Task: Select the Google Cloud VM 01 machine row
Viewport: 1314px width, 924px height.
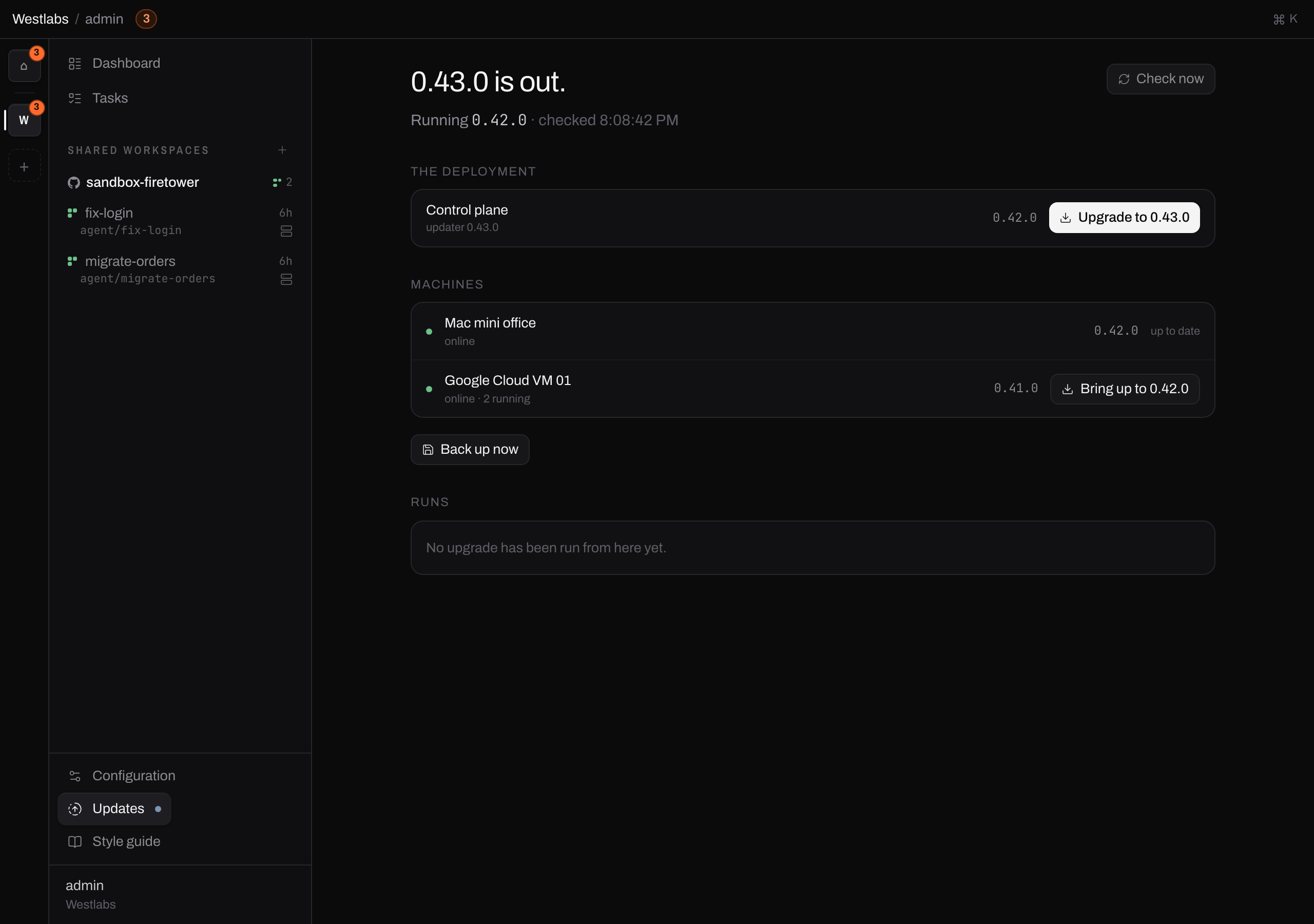Action: pyautogui.click(x=813, y=389)
